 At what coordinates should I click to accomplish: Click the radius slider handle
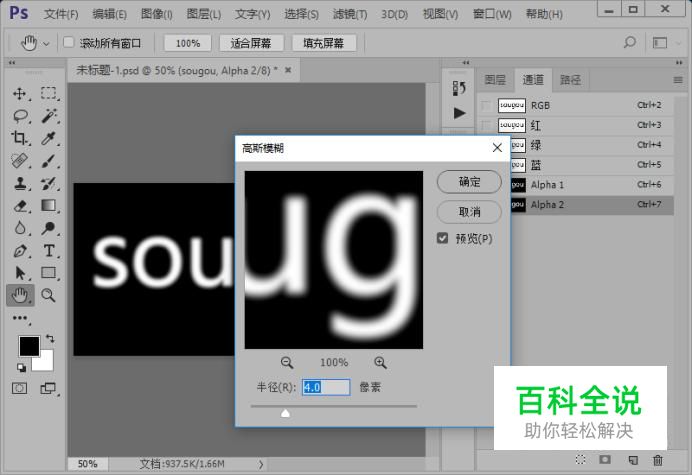(x=286, y=413)
